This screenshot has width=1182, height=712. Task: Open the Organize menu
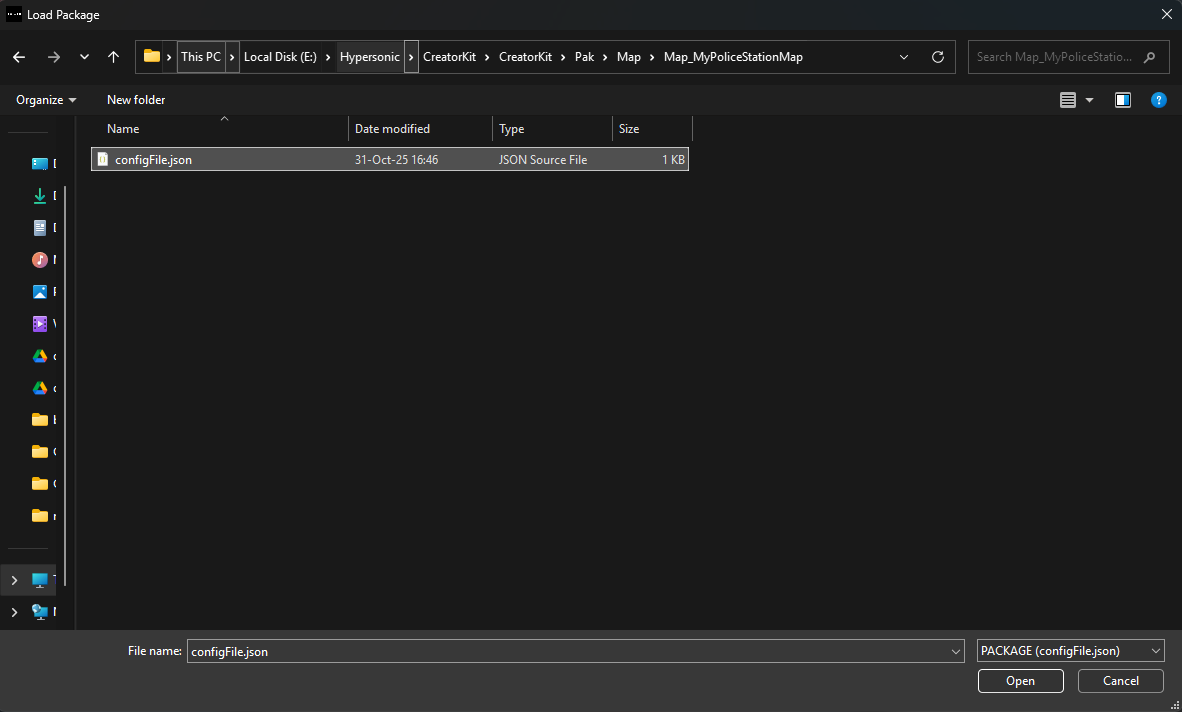[46, 100]
